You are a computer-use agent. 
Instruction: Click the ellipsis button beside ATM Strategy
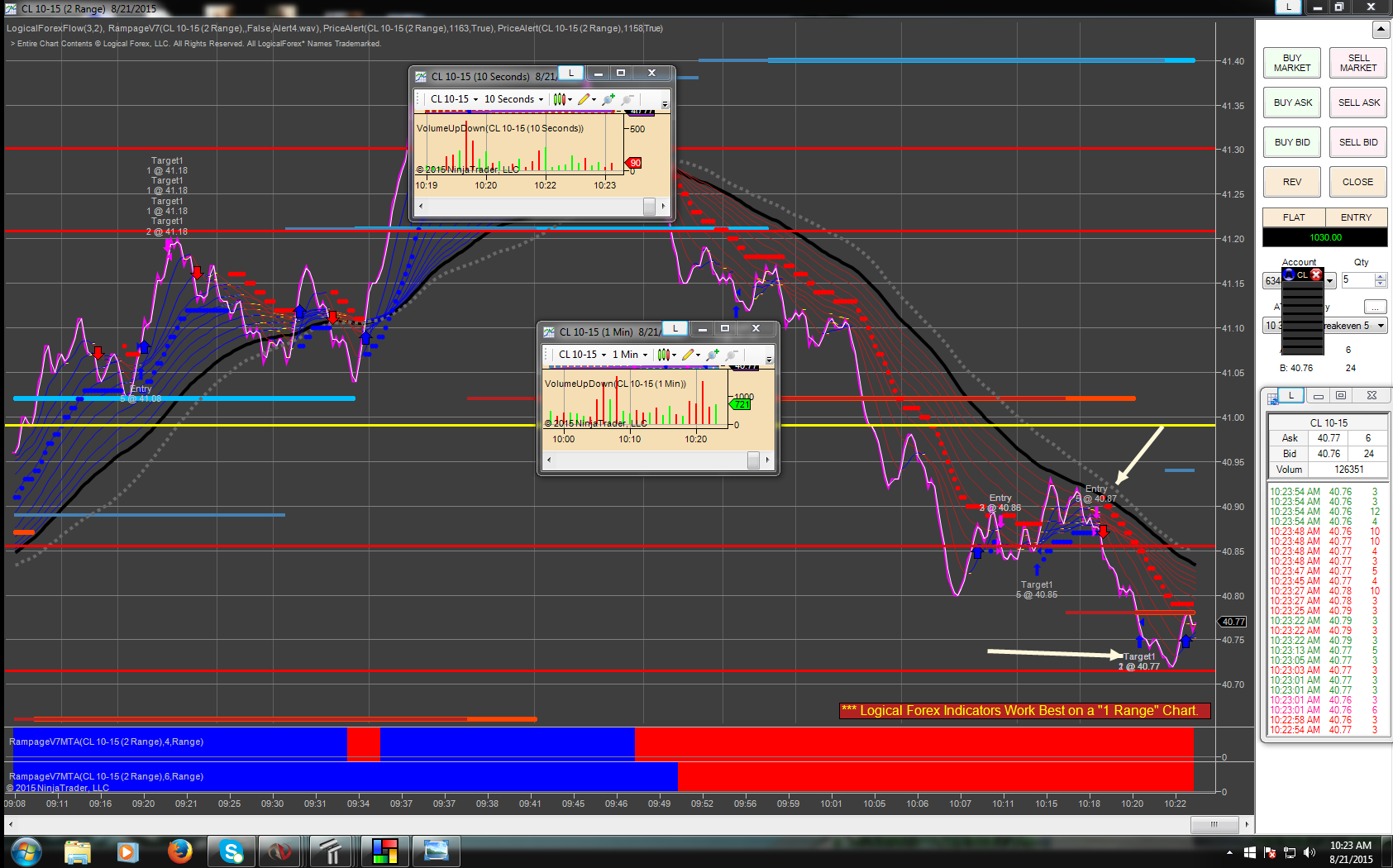click(x=1376, y=307)
